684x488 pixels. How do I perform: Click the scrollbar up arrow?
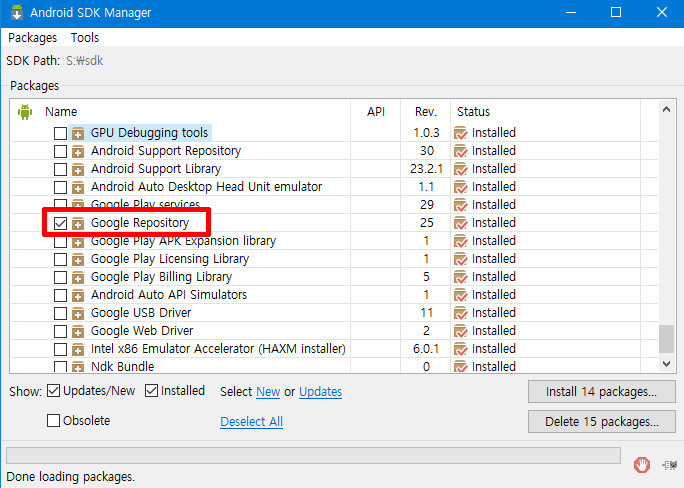666,109
